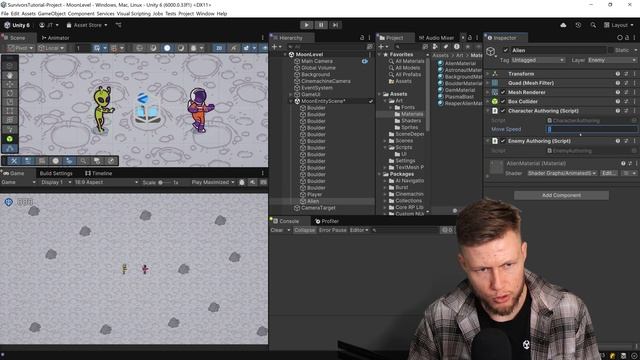The height and width of the screenshot is (360, 640).
Task: Select the Rotate tool in Scene toolbar
Action: click(9, 93)
